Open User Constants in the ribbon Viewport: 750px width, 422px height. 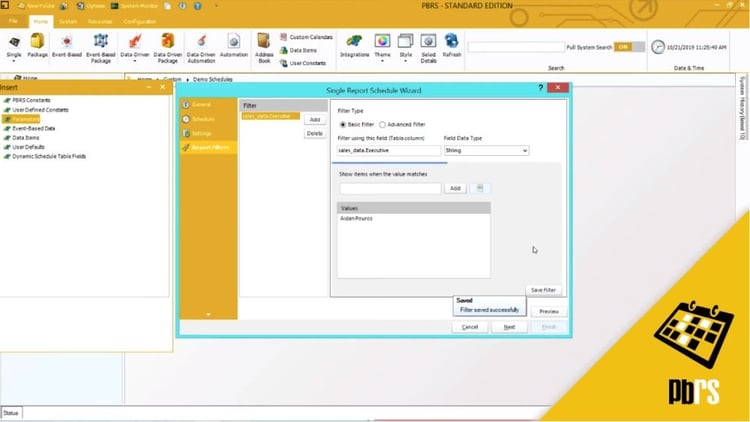coord(303,63)
